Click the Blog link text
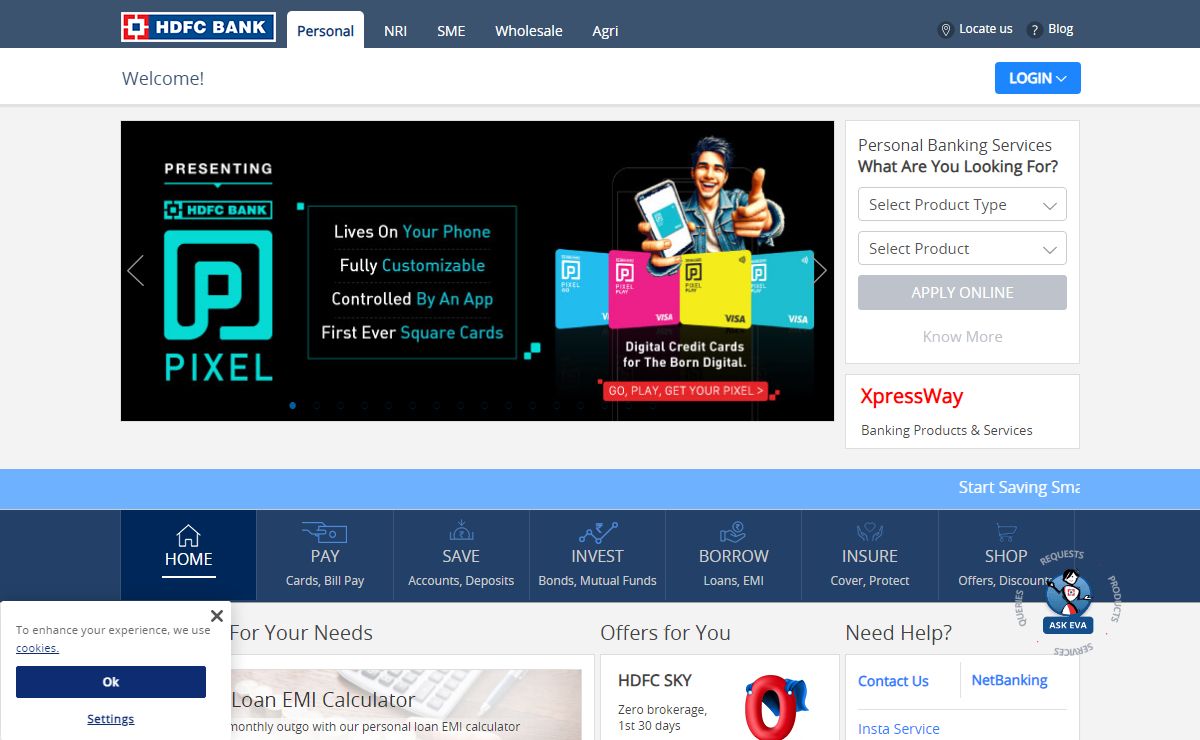The height and width of the screenshot is (740, 1200). tap(1061, 29)
